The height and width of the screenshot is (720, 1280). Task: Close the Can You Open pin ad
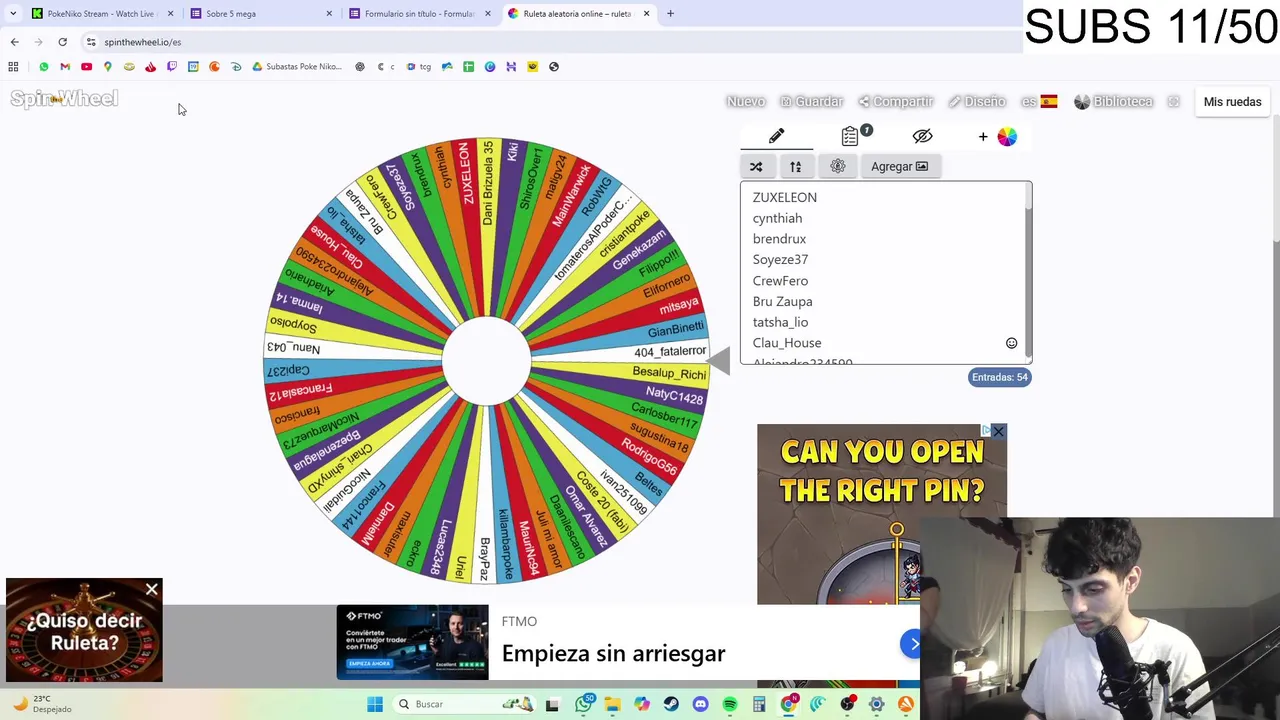[998, 432]
